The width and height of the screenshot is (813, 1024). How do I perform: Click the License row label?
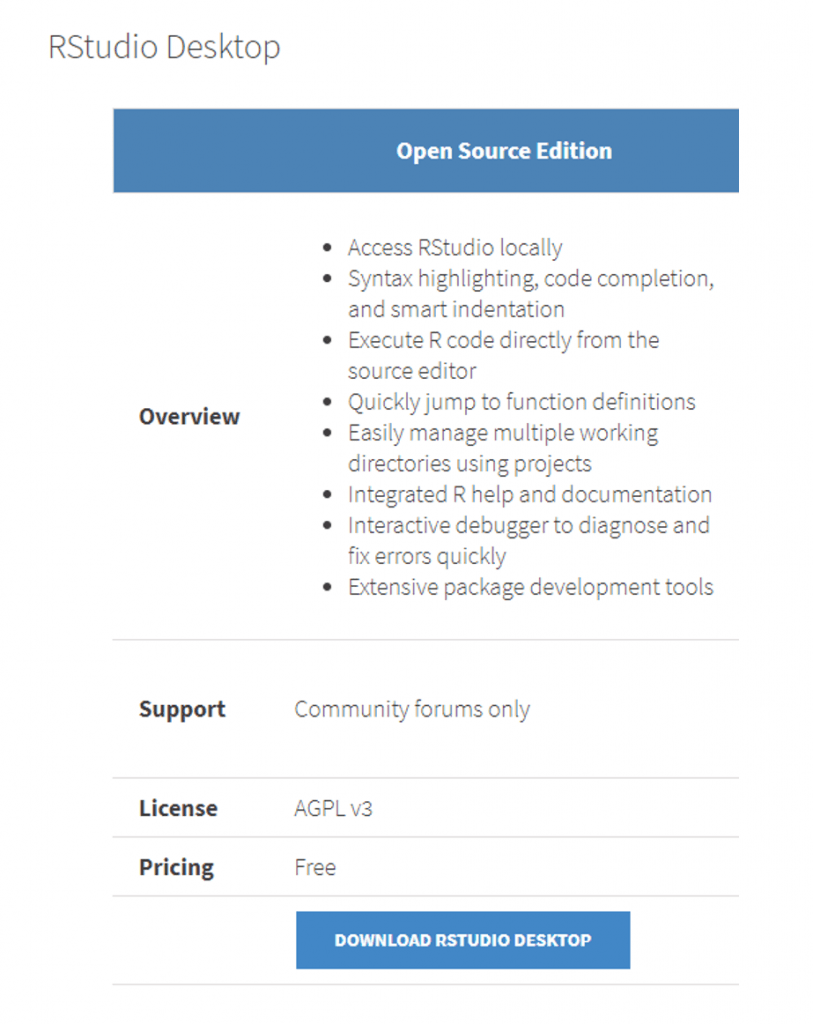178,808
